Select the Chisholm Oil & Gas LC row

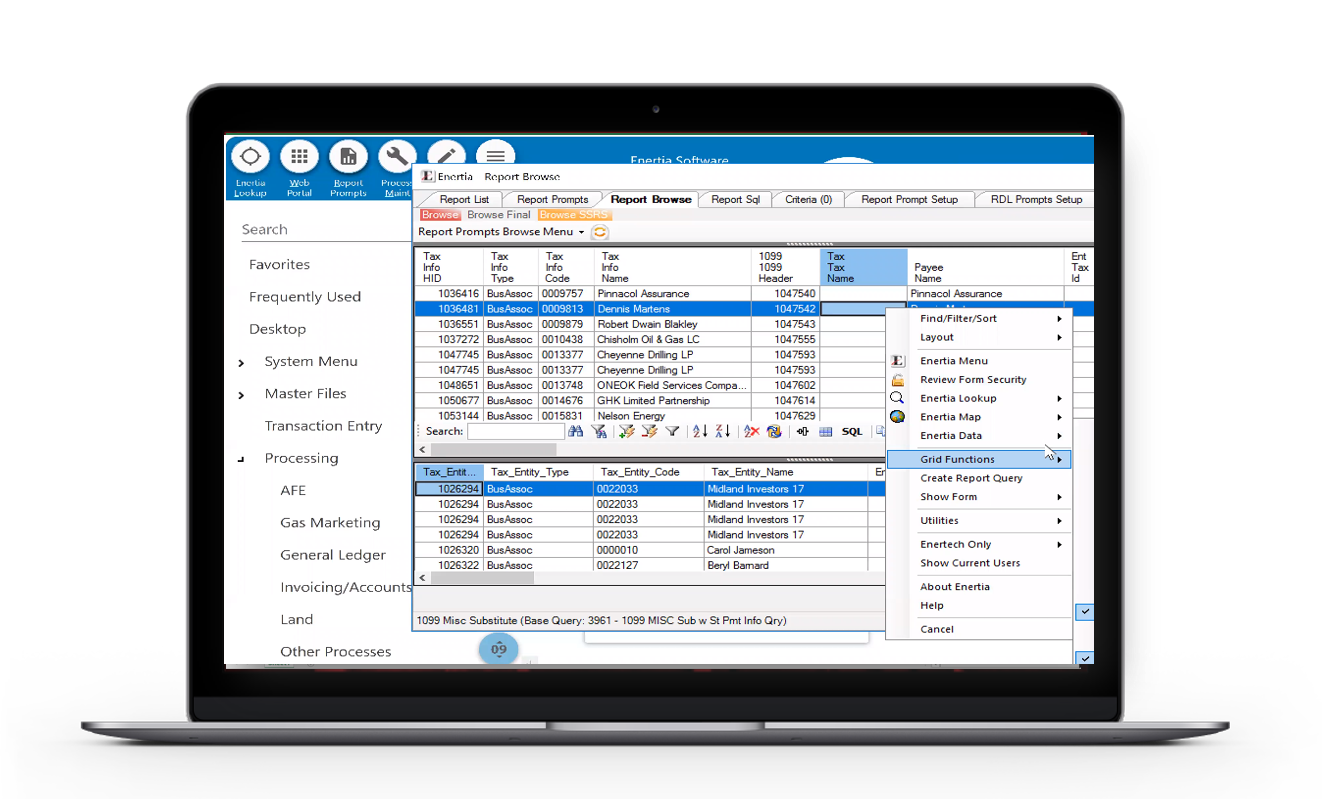click(x=651, y=340)
